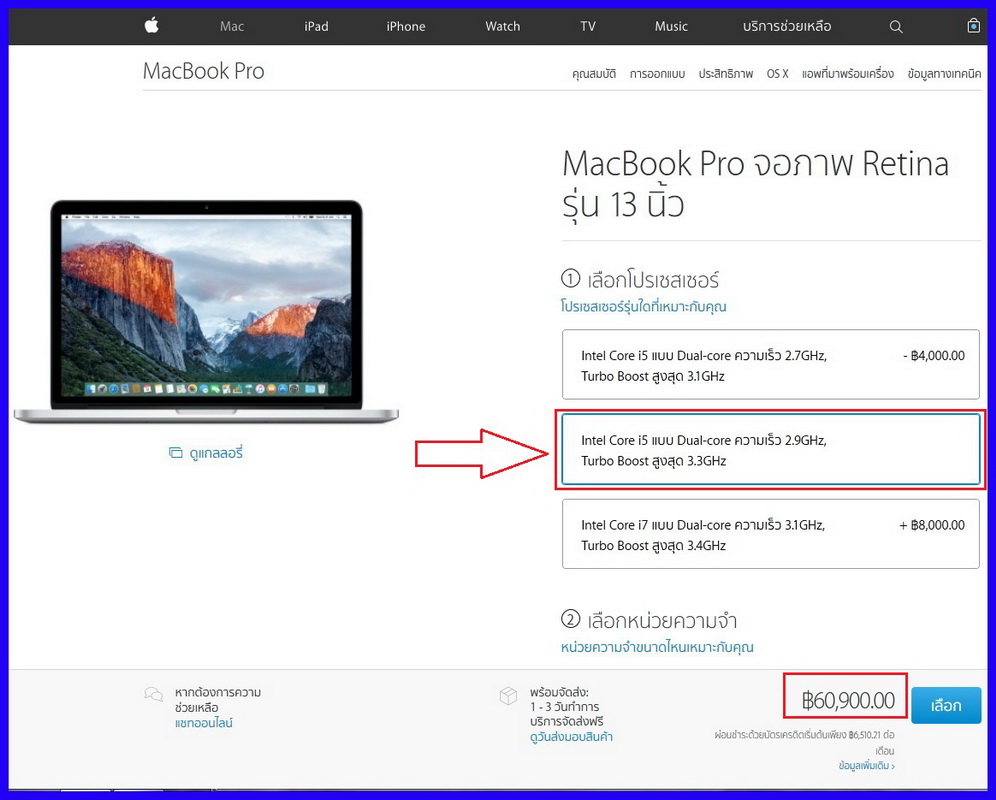Click the เลือกหน่วยความจำ step heading
Screen dimensions: 996x800
[662, 620]
